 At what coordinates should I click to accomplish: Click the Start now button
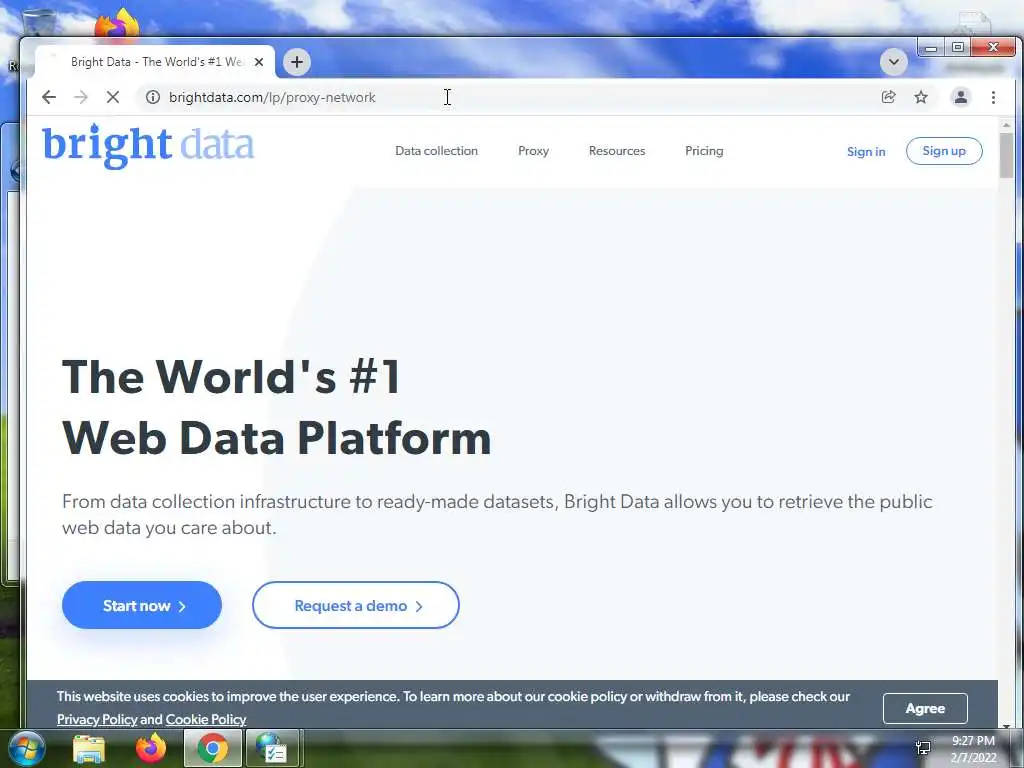pyautogui.click(x=142, y=605)
